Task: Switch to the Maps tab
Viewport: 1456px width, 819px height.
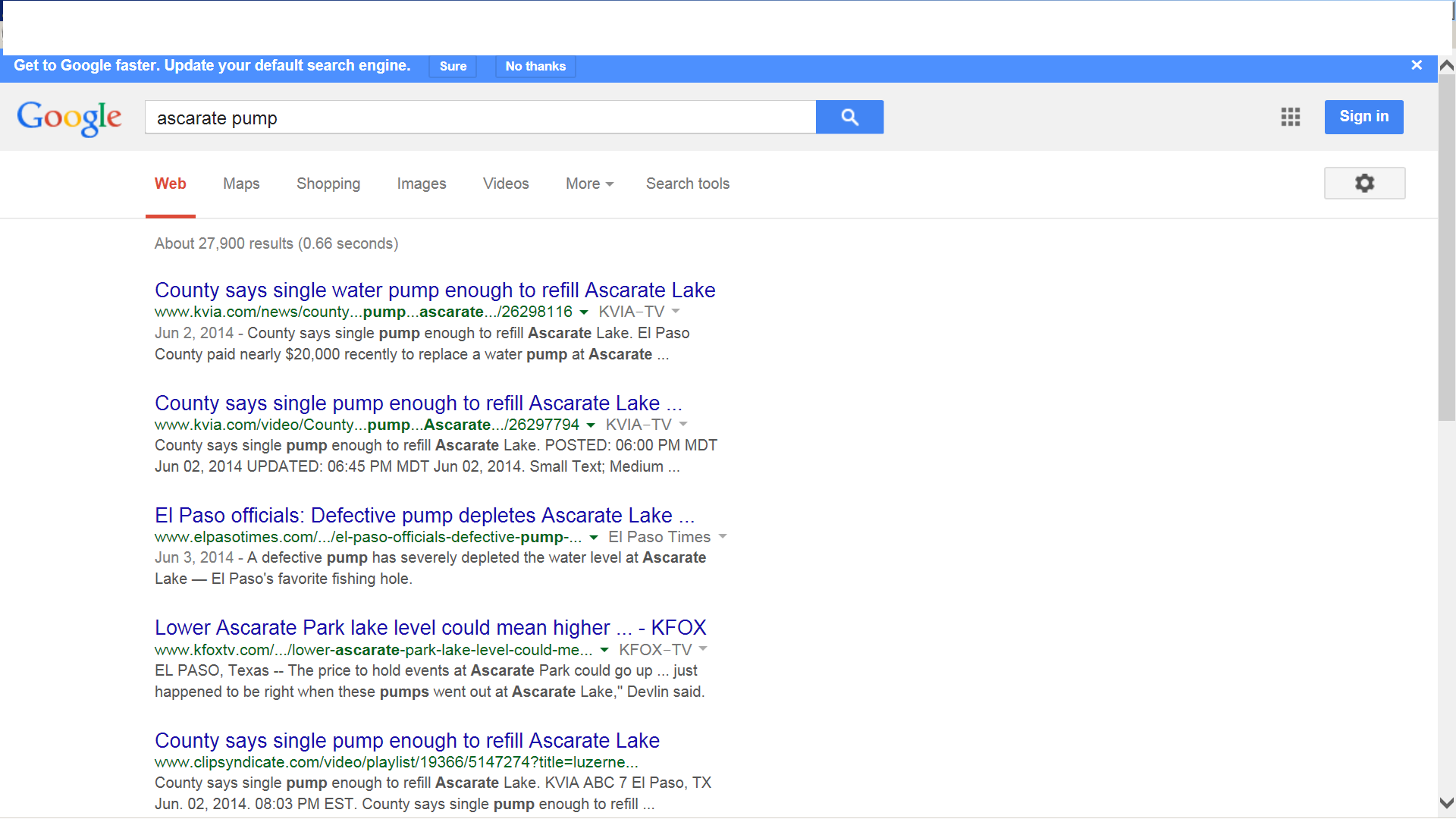Action: [240, 184]
